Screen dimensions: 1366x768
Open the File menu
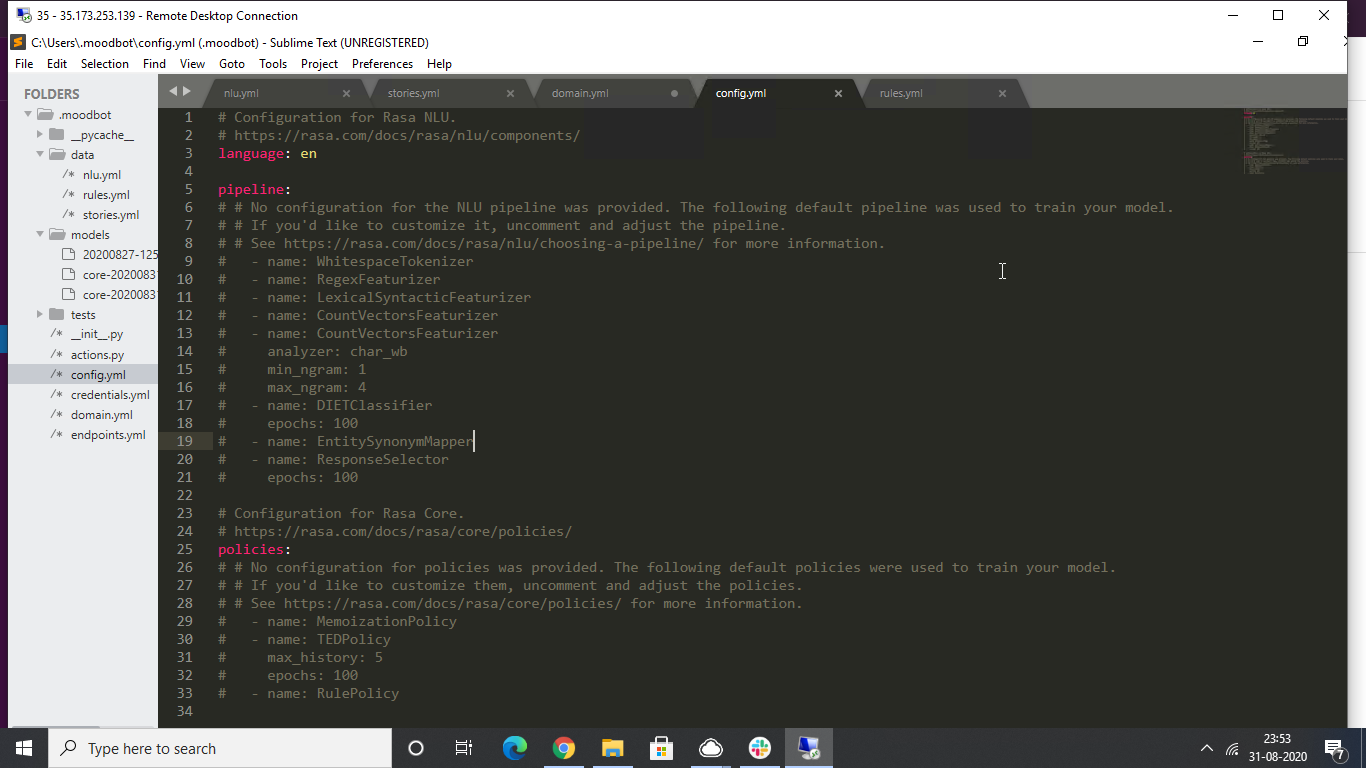coord(24,63)
